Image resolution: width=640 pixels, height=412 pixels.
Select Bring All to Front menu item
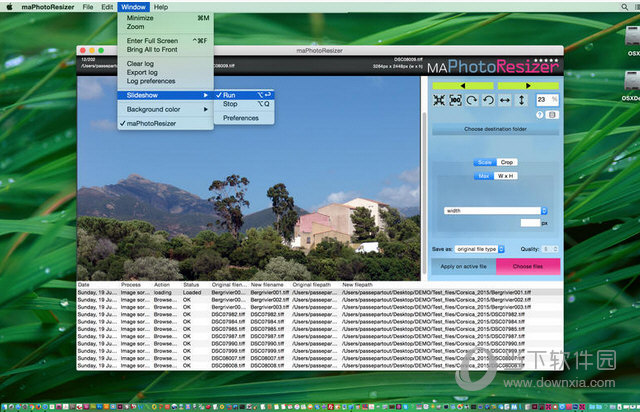165,50
